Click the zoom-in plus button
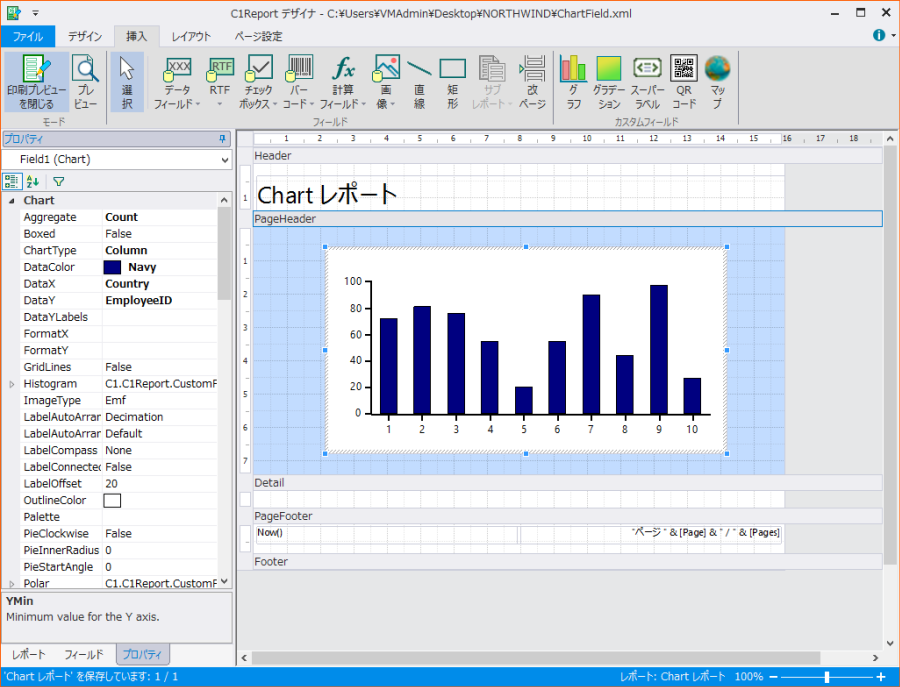This screenshot has width=900, height=687. click(x=880, y=677)
